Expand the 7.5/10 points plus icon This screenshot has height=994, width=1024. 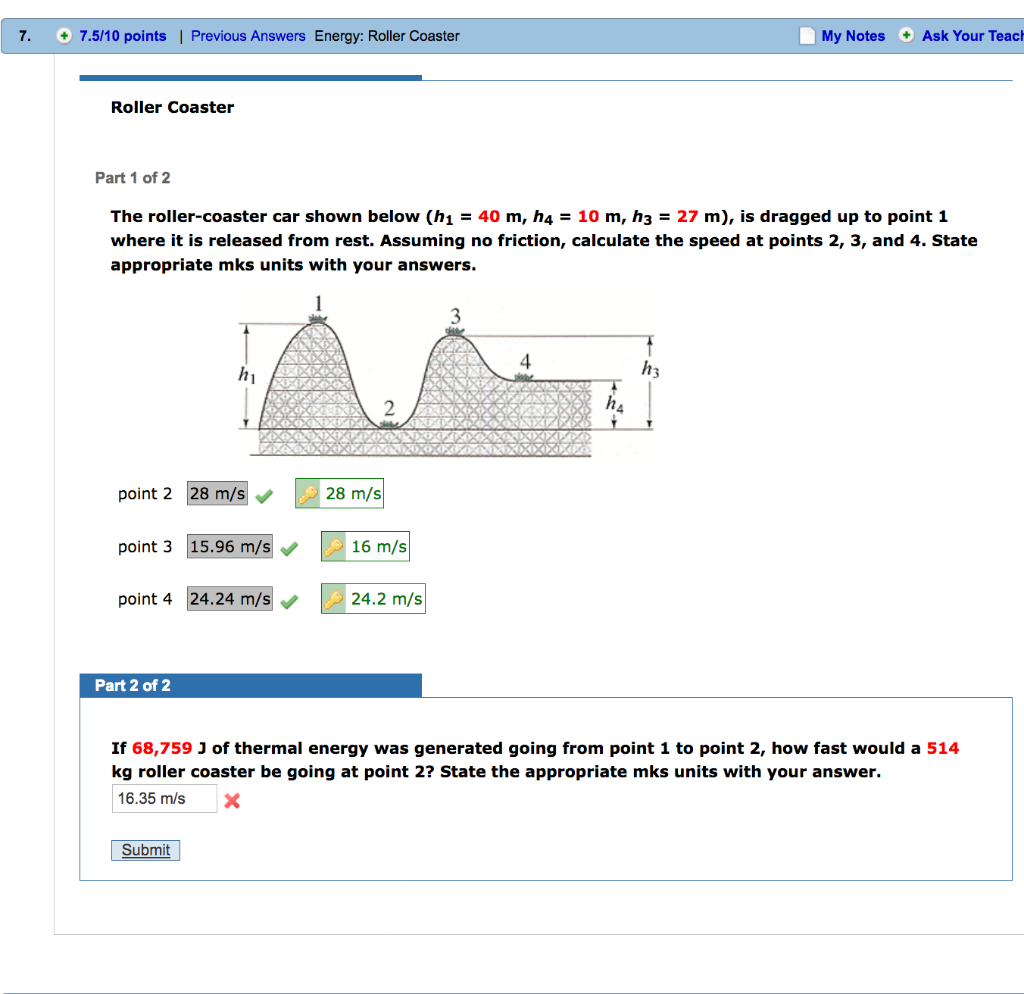[x=63, y=36]
